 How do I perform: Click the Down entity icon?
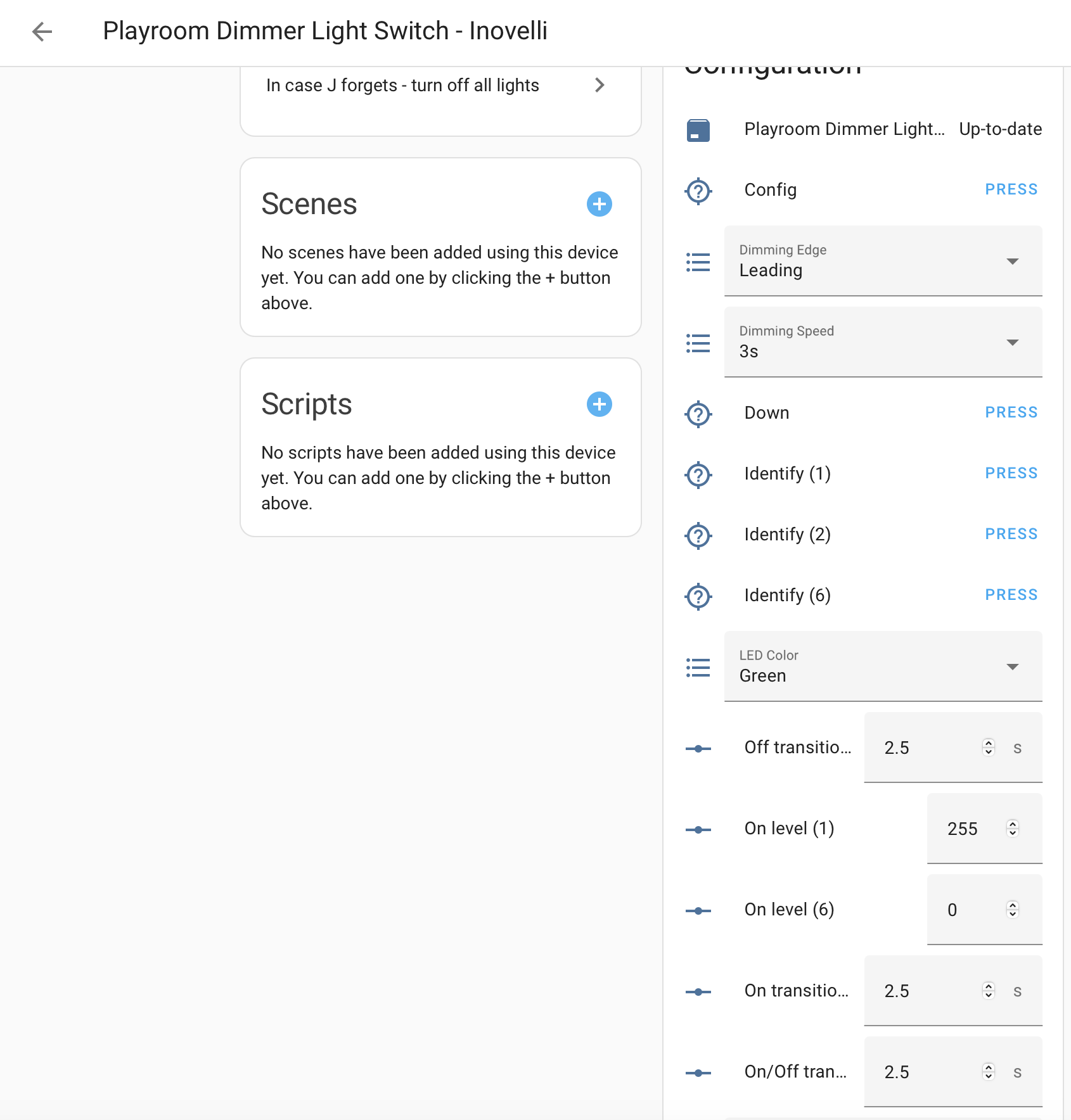click(698, 414)
